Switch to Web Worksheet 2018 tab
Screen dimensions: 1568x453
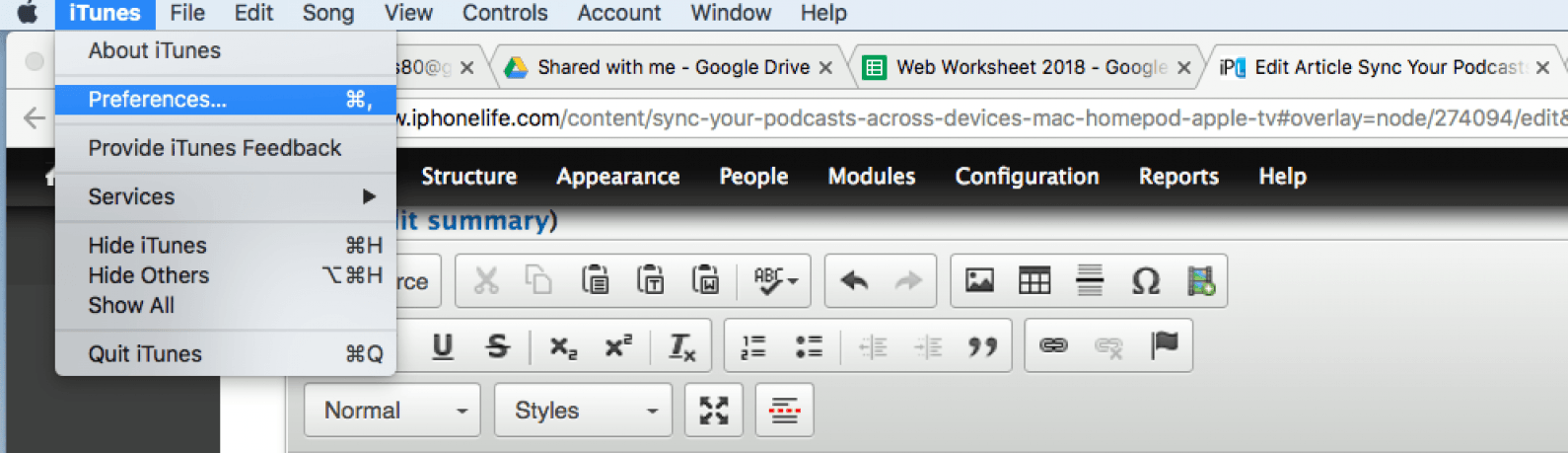(1031, 67)
